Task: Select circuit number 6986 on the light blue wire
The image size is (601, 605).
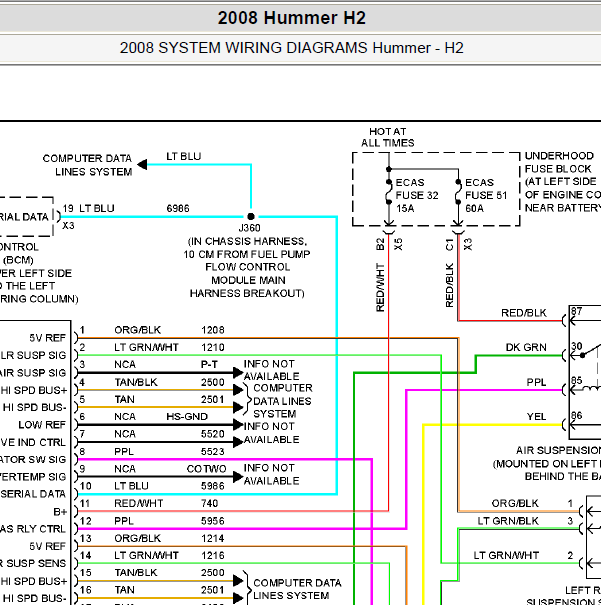Action: pos(178,208)
